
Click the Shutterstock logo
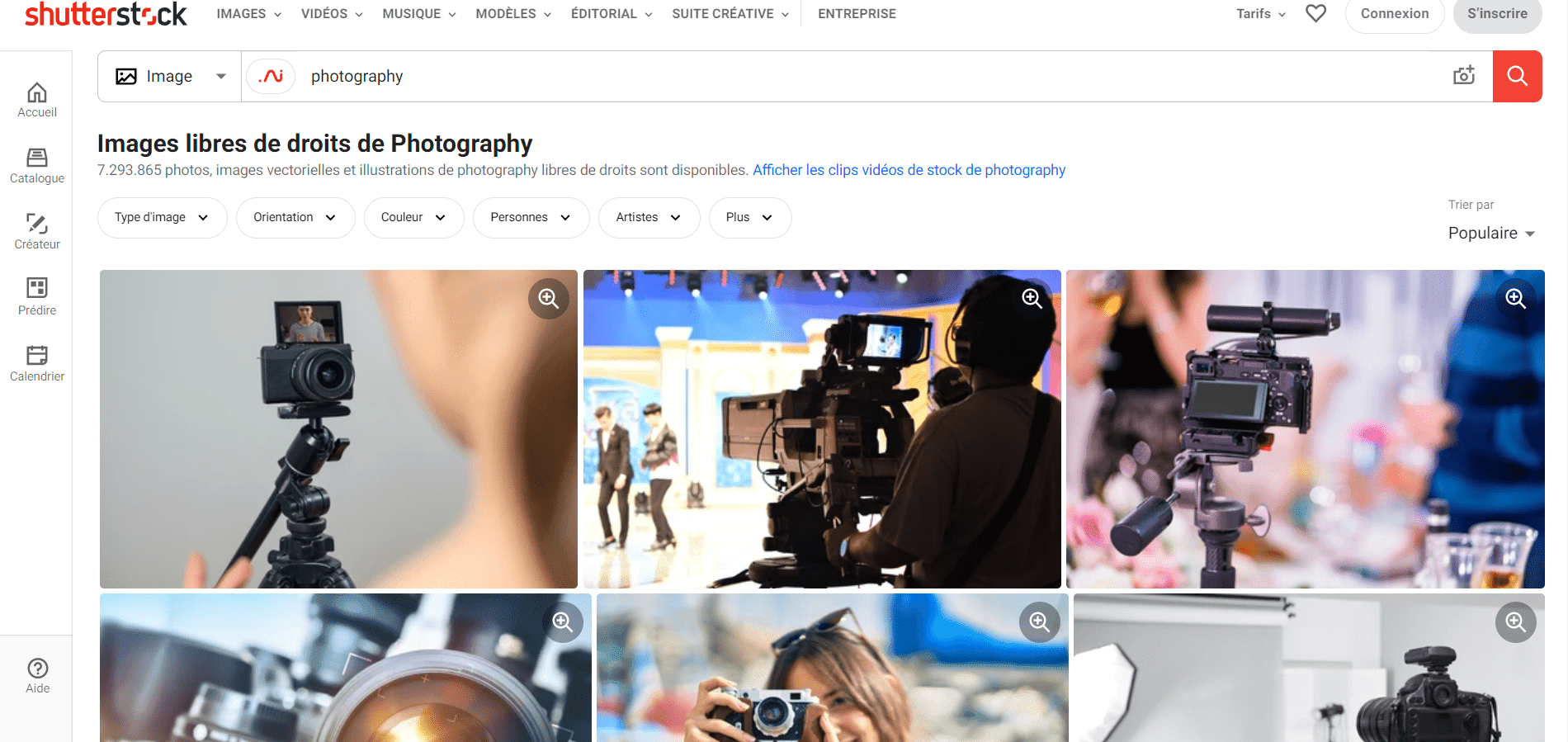click(106, 13)
